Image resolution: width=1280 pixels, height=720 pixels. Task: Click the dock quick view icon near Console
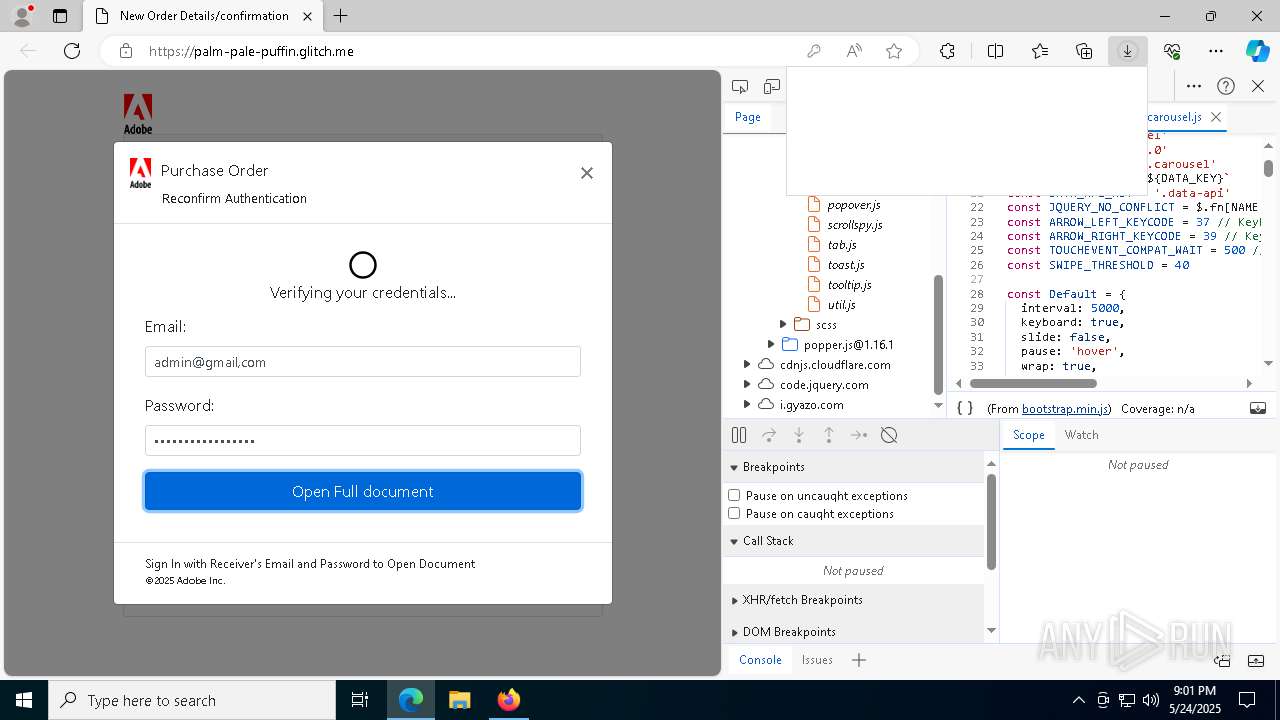[x=1222, y=660]
